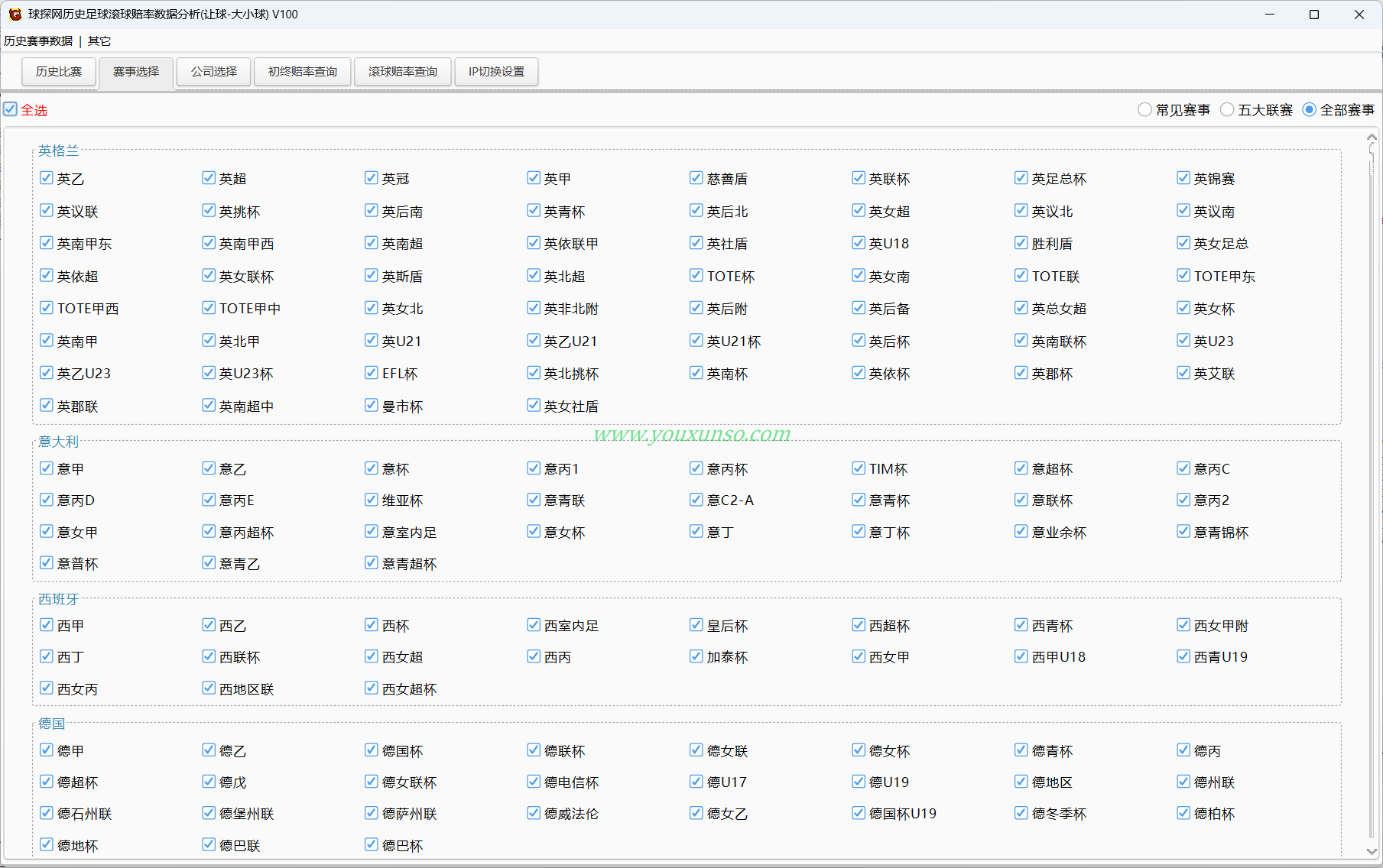Toggle the 德乙 checkbox
Image resolution: width=1383 pixels, height=868 pixels.
point(209,750)
